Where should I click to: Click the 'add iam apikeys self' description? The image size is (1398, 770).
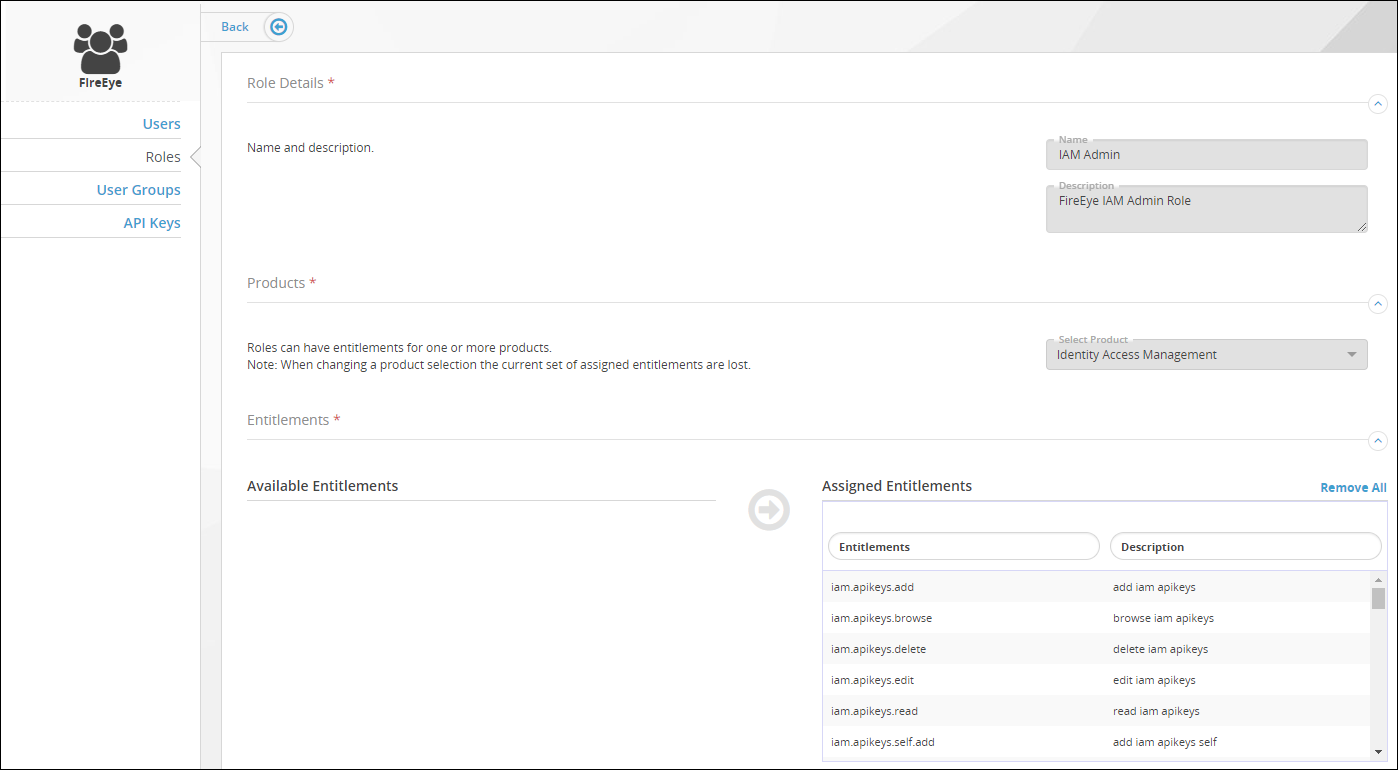pyautogui.click(x=1165, y=742)
